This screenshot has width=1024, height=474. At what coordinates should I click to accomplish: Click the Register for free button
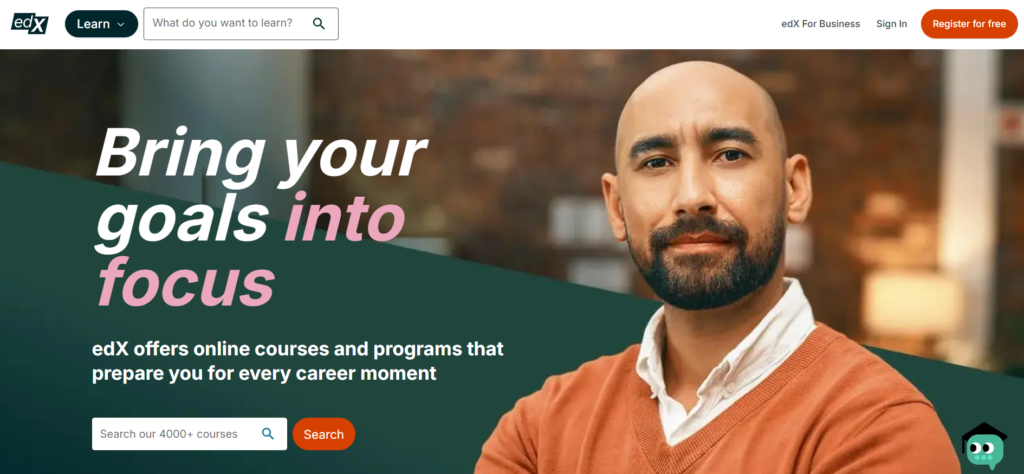coord(969,24)
